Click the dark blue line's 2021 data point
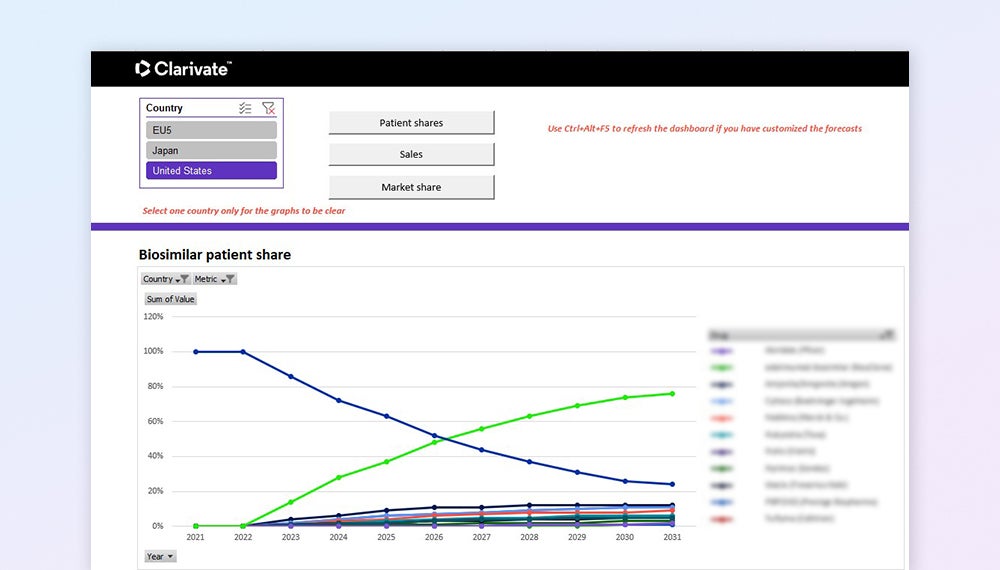1000x570 pixels. click(x=195, y=352)
